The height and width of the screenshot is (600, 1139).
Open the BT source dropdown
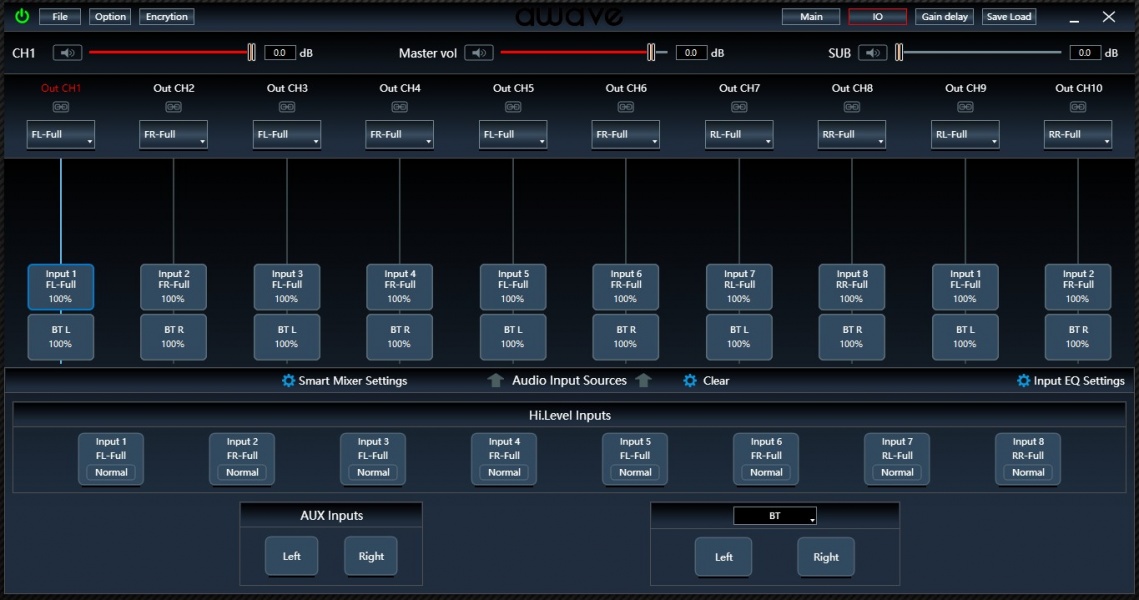(775, 516)
